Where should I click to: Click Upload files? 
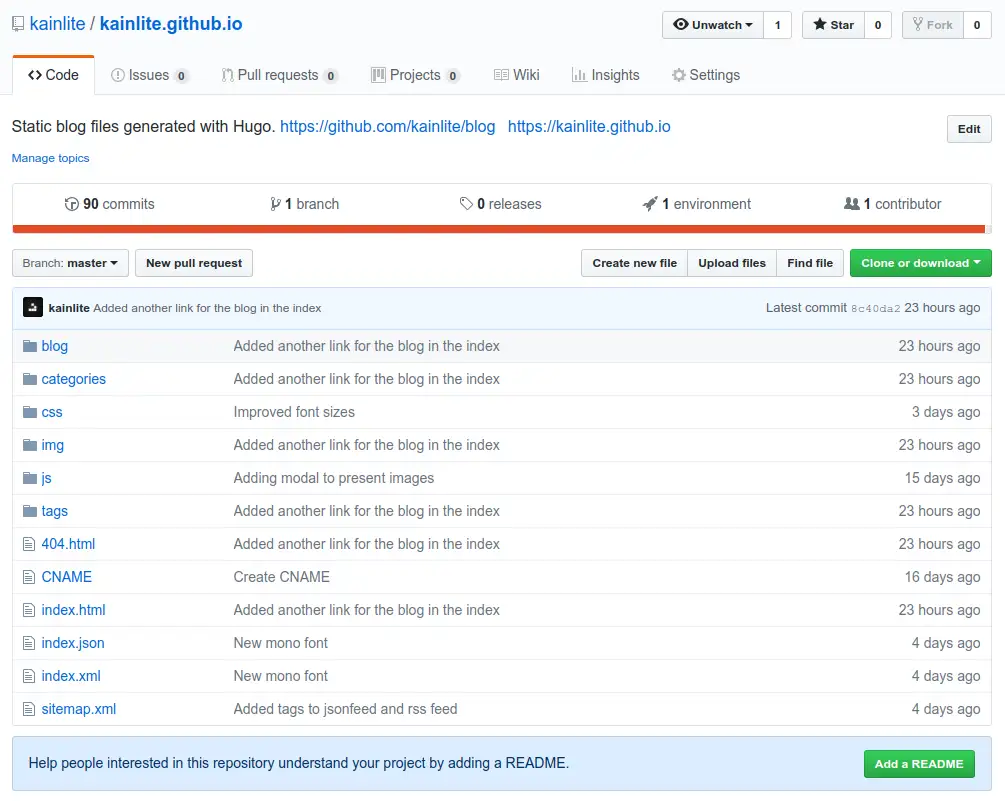click(732, 263)
